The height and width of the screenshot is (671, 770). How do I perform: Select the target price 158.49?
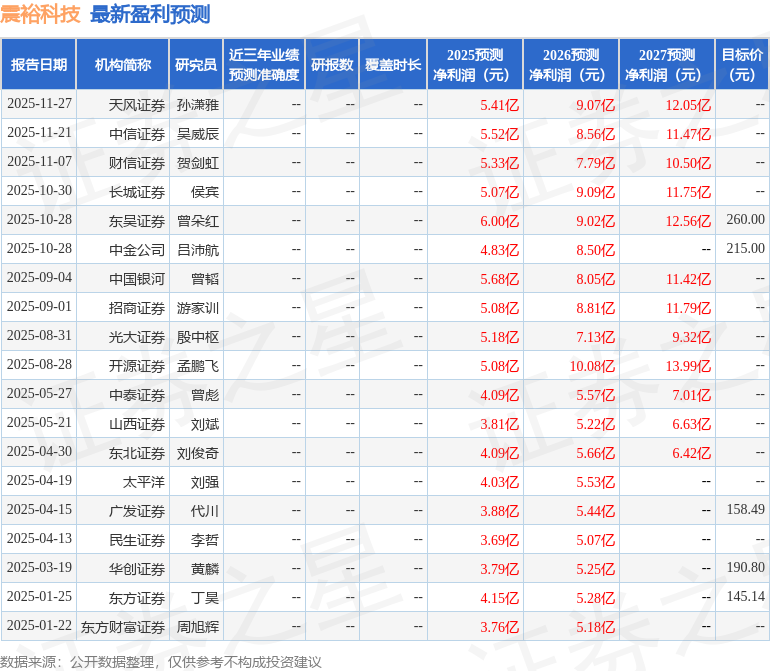pyautogui.click(x=745, y=509)
